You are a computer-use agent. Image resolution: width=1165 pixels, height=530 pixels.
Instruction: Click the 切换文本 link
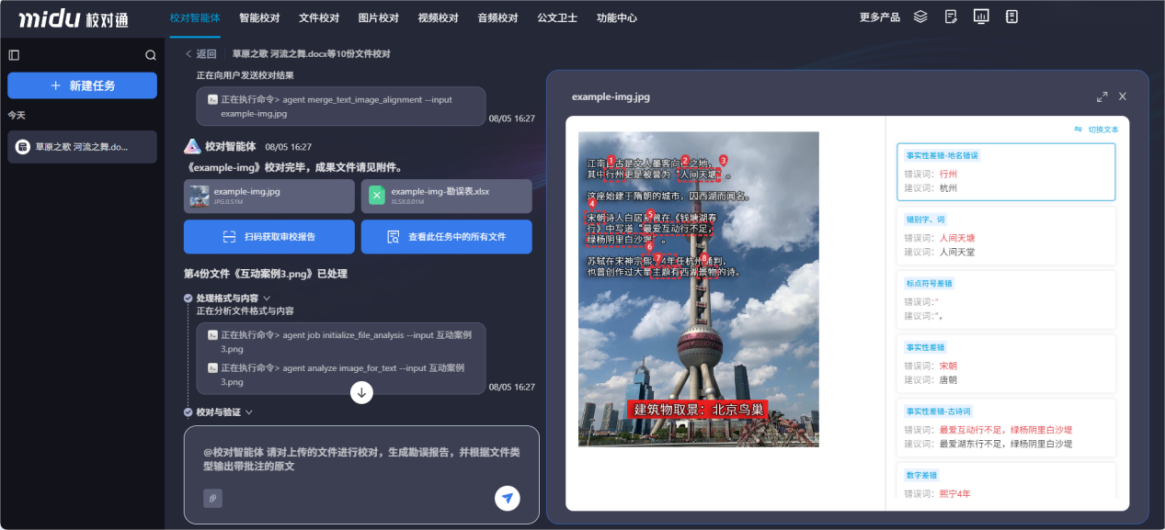click(x=1103, y=129)
